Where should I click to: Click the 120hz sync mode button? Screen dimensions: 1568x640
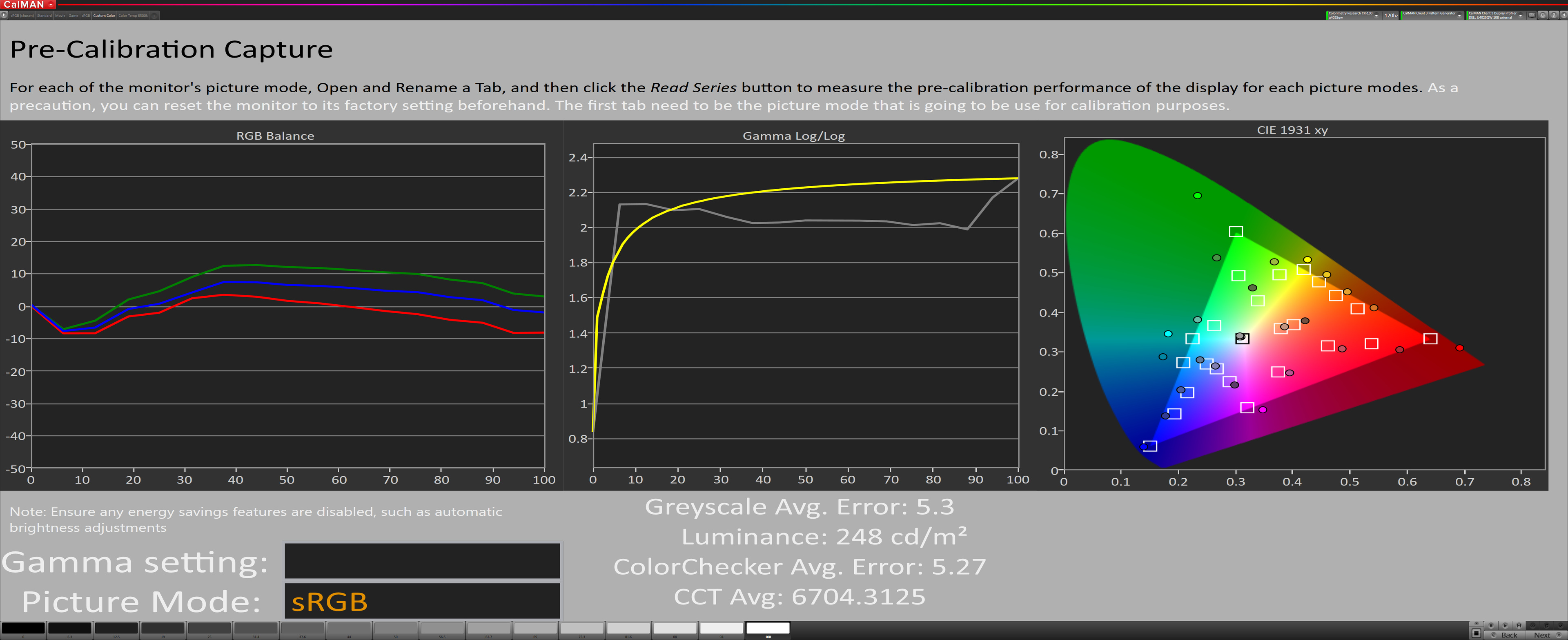pyautogui.click(x=1391, y=16)
